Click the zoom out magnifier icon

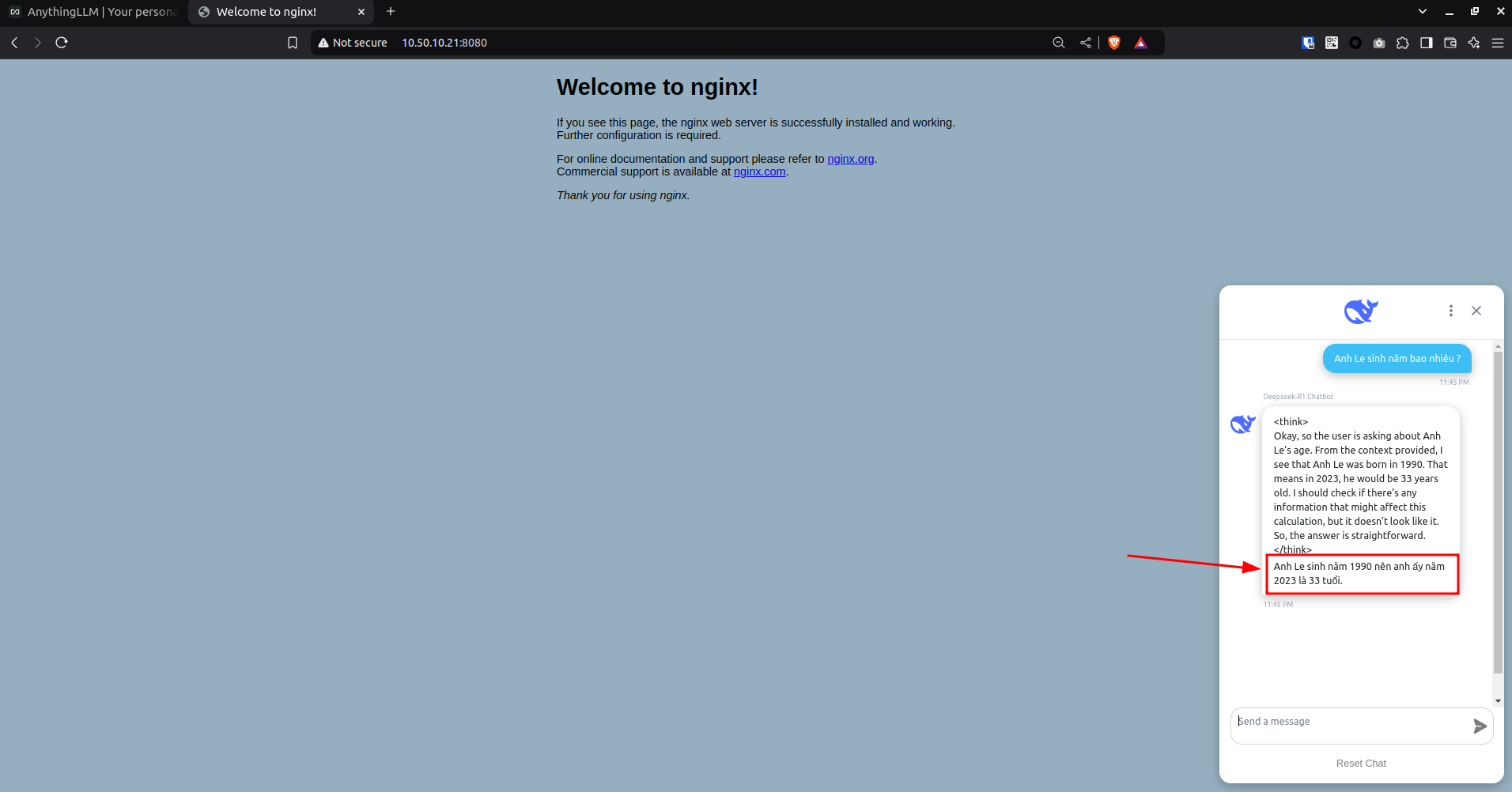pyautogui.click(x=1058, y=43)
